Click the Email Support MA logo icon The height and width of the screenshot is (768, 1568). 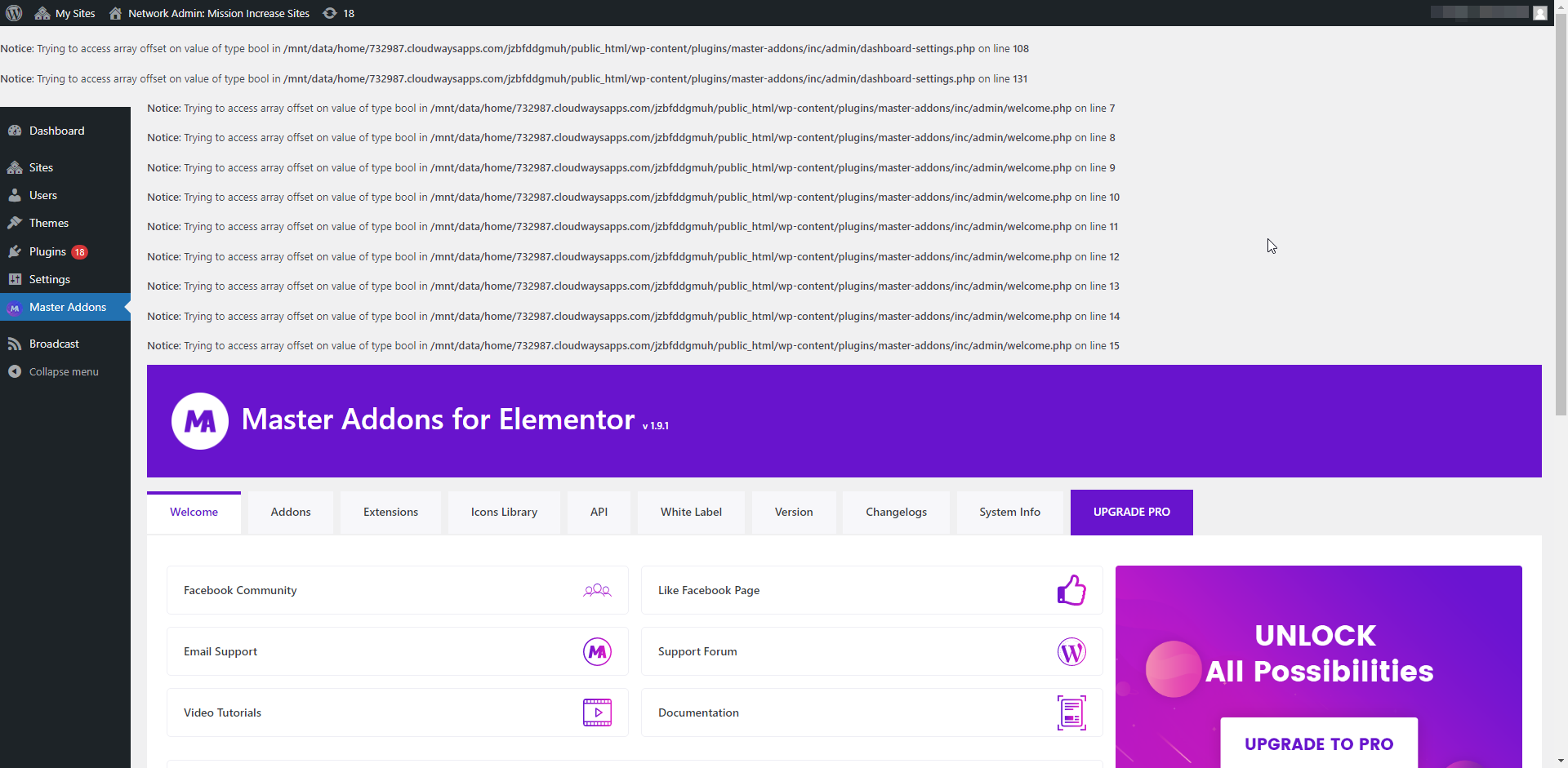[x=597, y=651]
